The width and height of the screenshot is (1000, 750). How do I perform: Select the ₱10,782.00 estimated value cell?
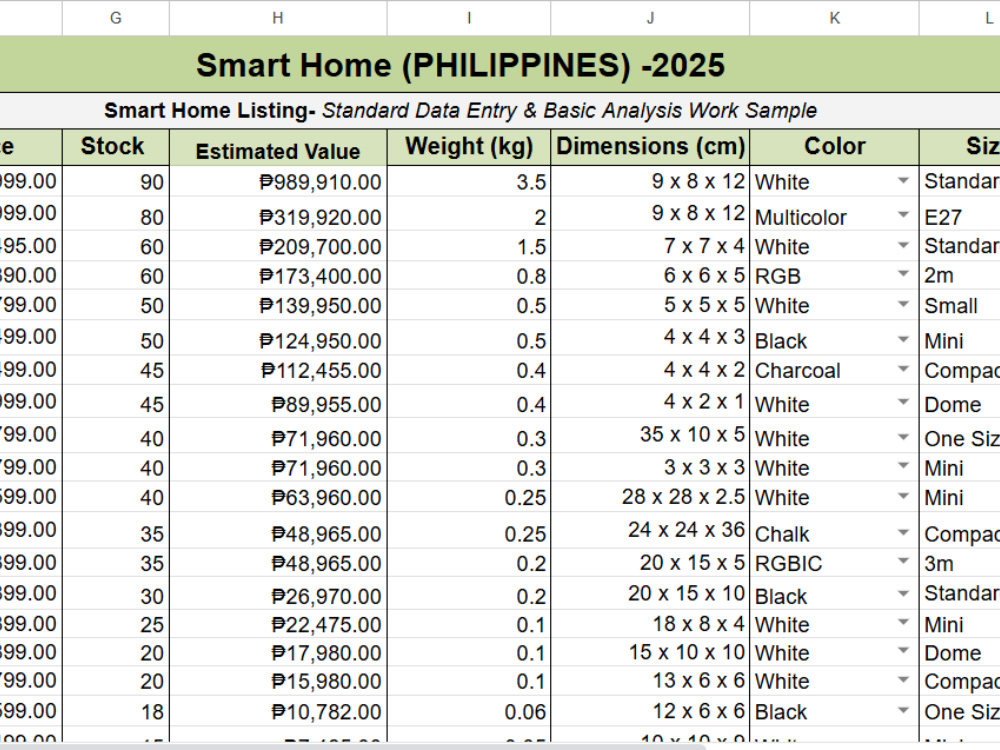tap(277, 710)
